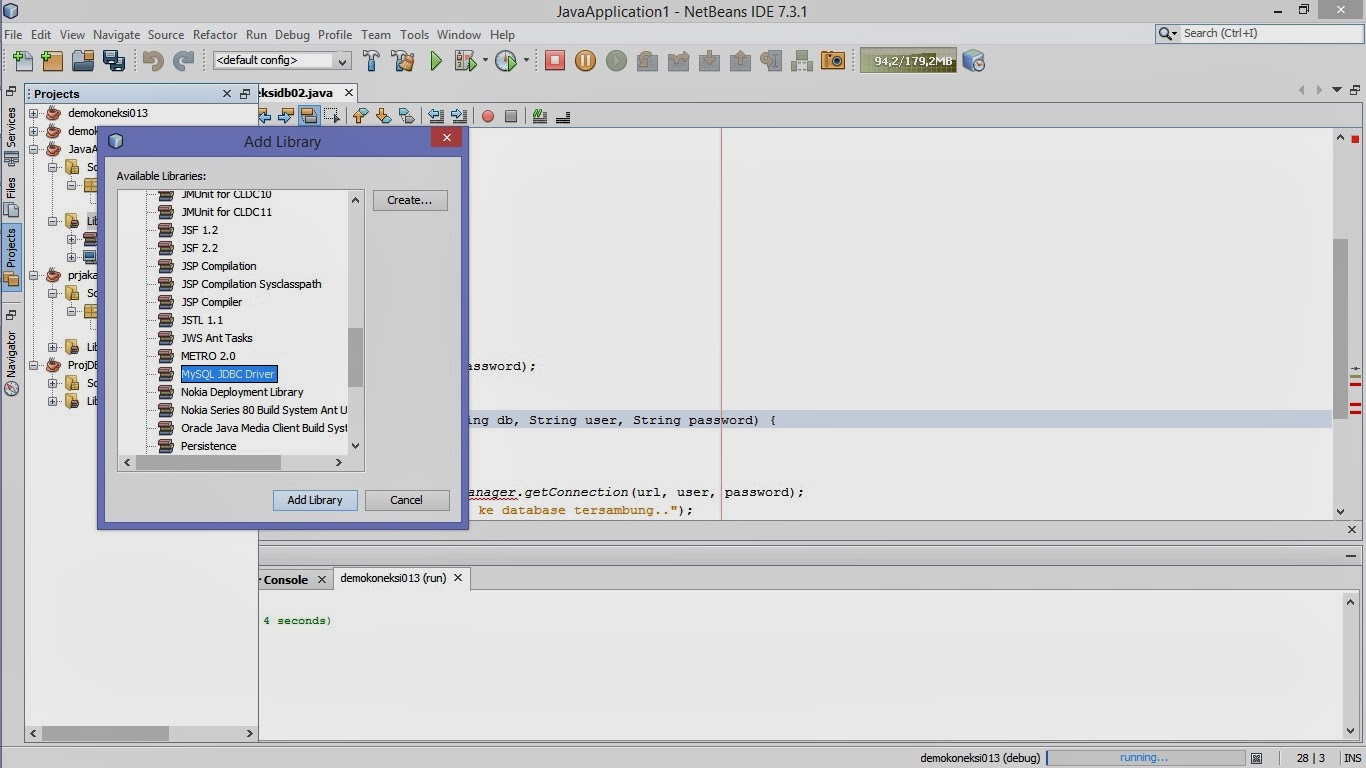Screen dimensions: 1366x768
Task: Expand the demokoneksi013 project node
Action: pyautogui.click(x=33, y=113)
